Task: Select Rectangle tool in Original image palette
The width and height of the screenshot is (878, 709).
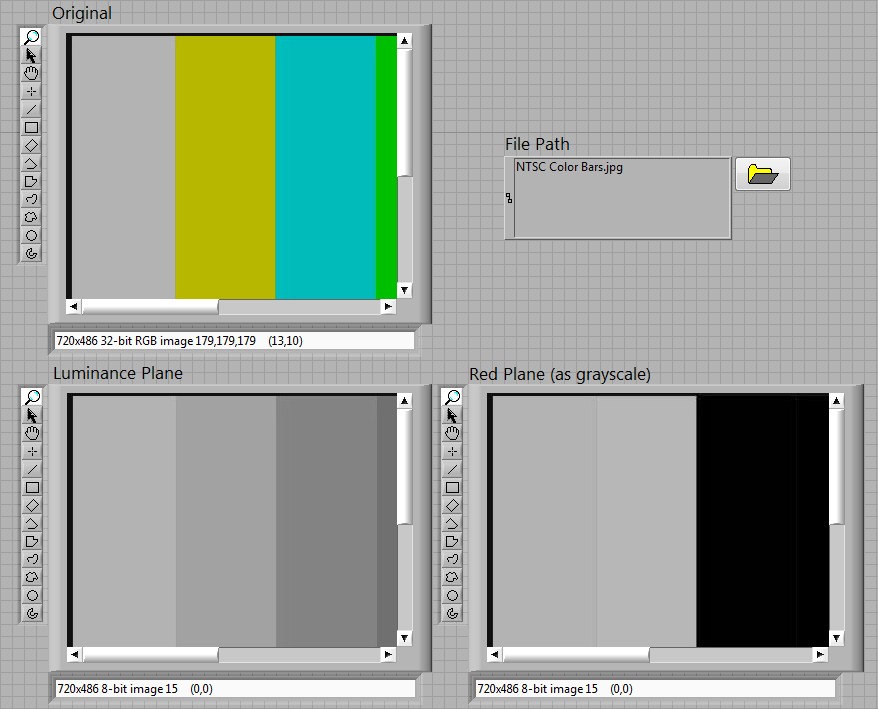Action: point(31,127)
